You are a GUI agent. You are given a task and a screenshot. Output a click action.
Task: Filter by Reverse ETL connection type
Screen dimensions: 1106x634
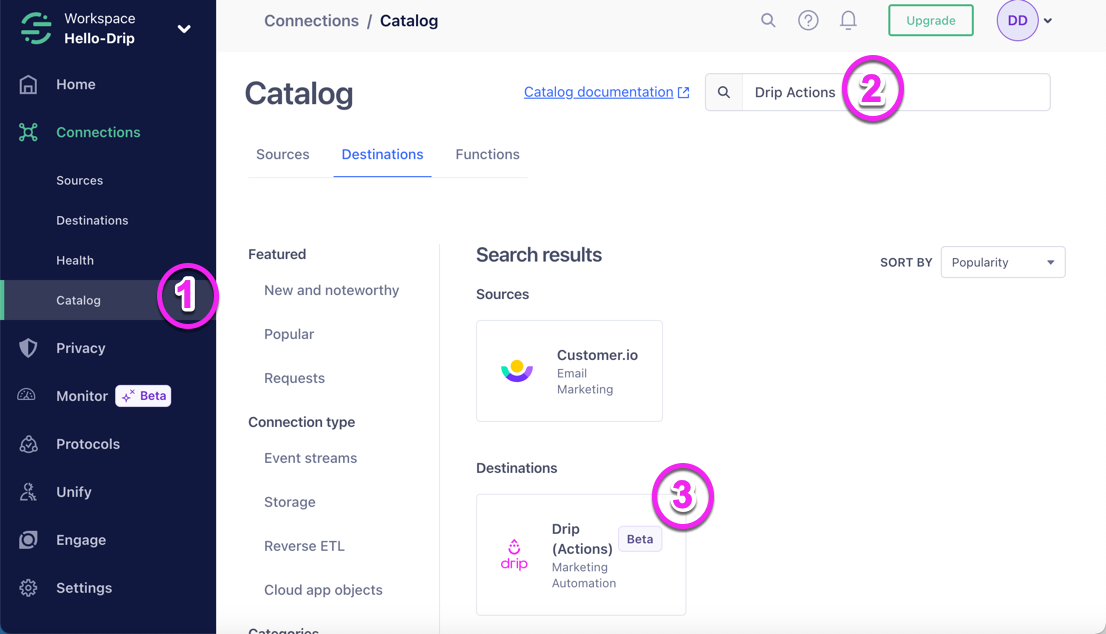(x=305, y=546)
